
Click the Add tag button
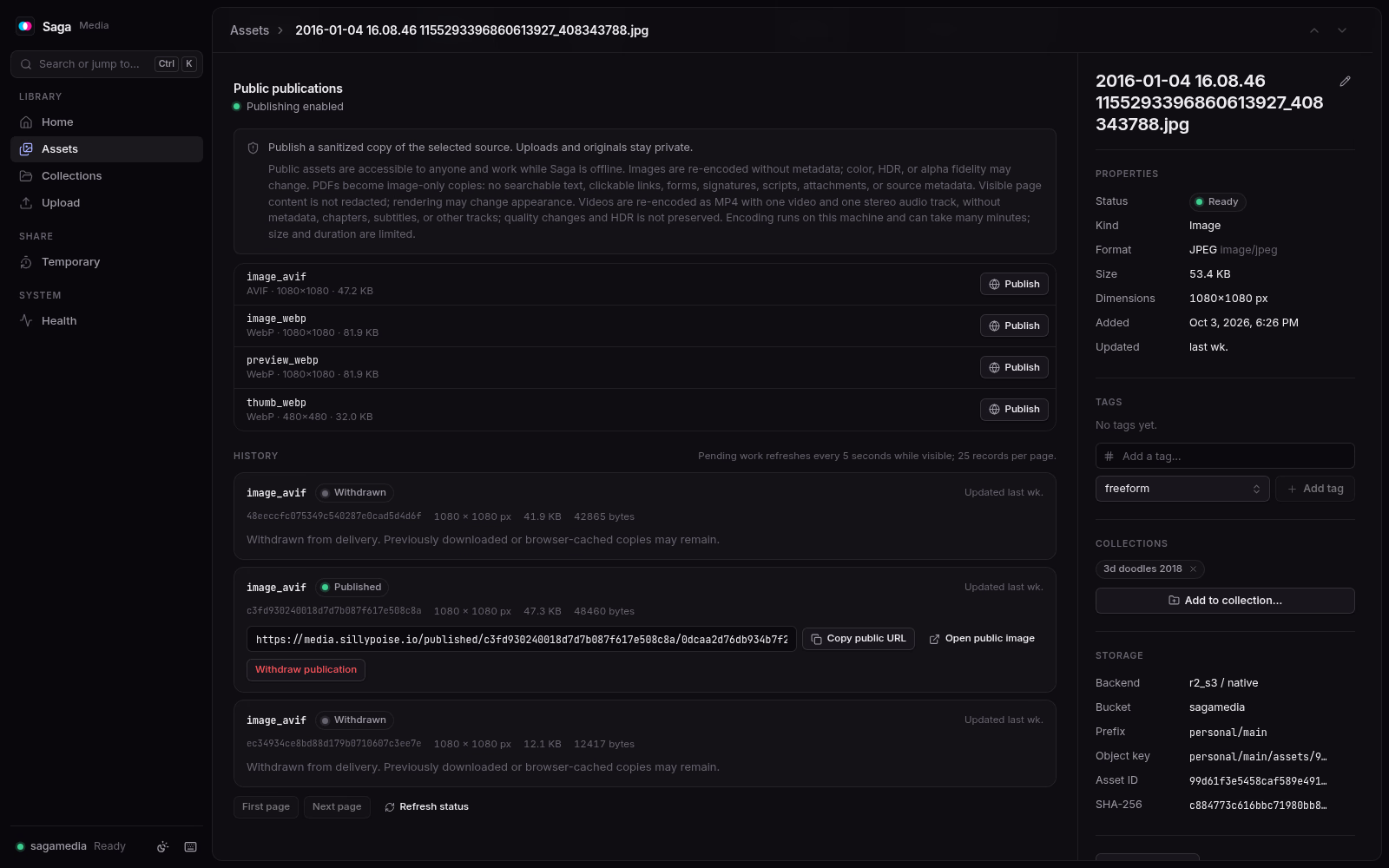click(1315, 489)
